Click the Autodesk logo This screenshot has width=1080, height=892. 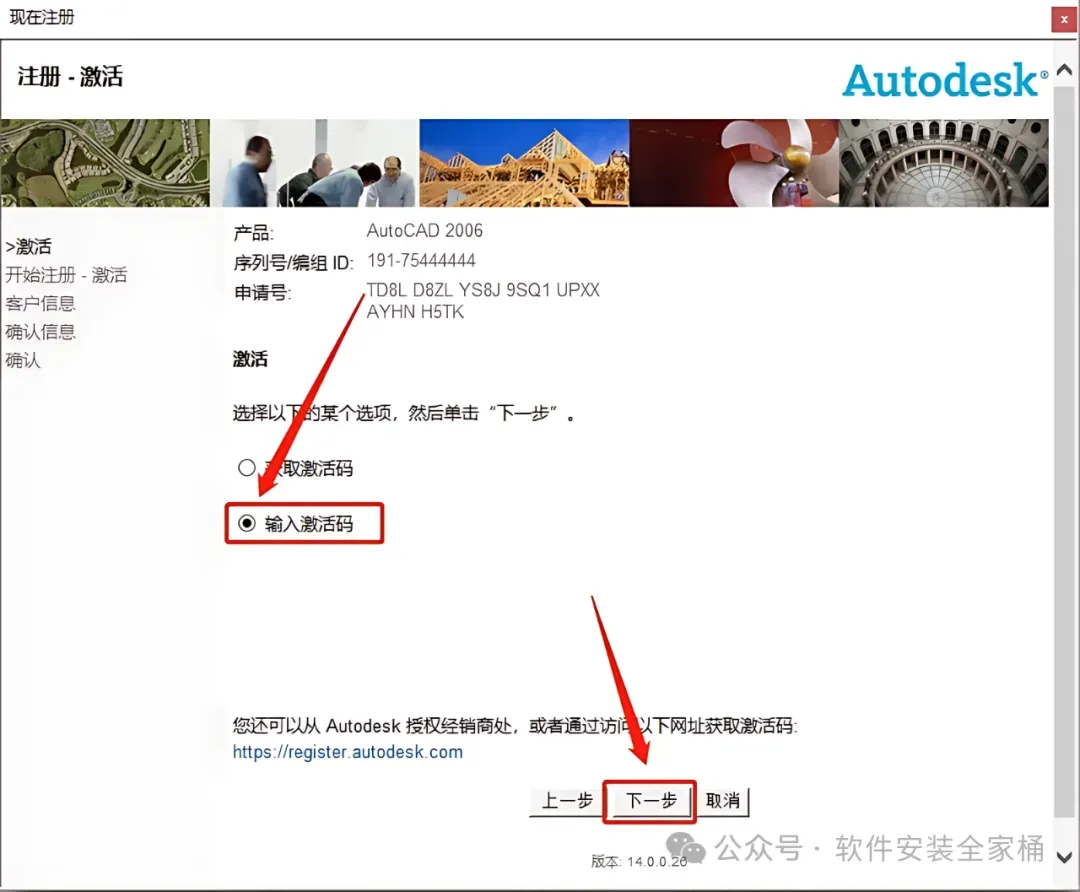click(x=945, y=81)
